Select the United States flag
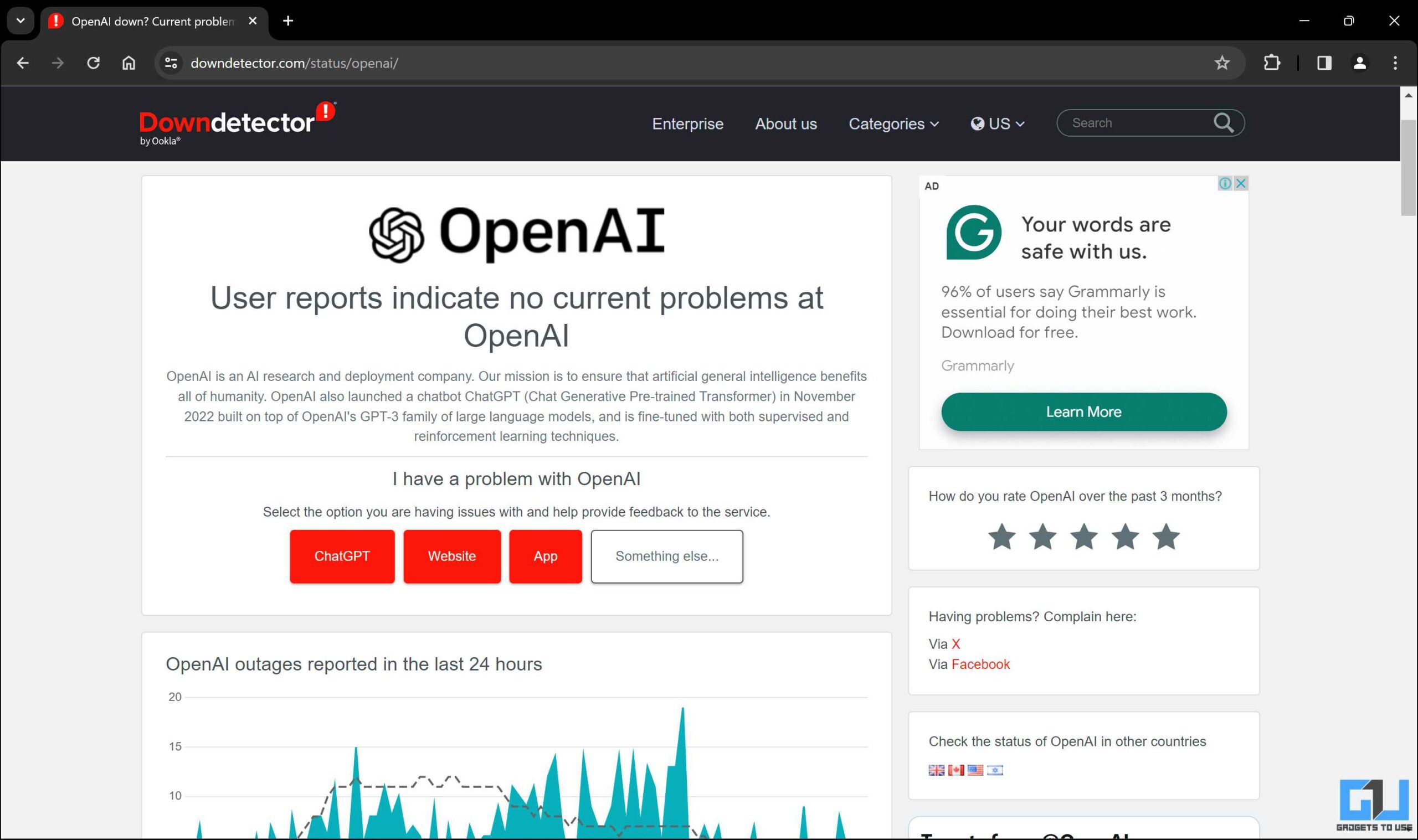The height and width of the screenshot is (840, 1418). [x=975, y=770]
